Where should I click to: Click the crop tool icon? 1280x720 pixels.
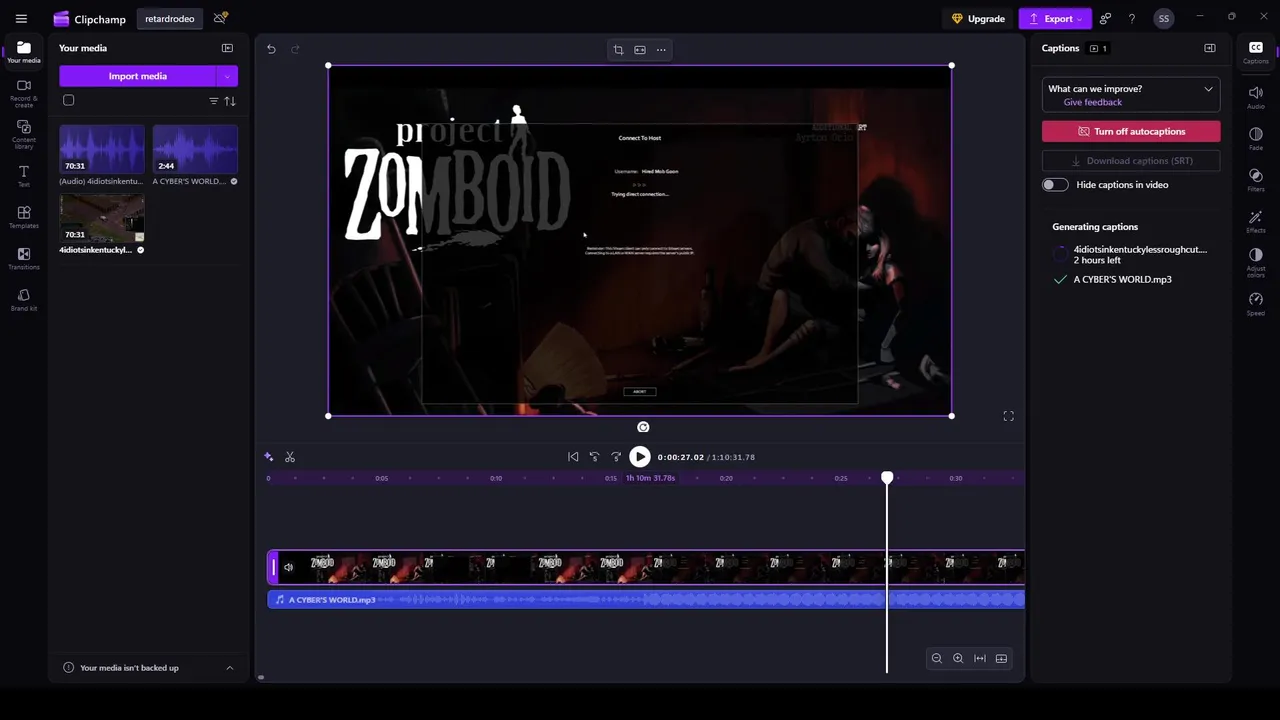click(x=618, y=50)
